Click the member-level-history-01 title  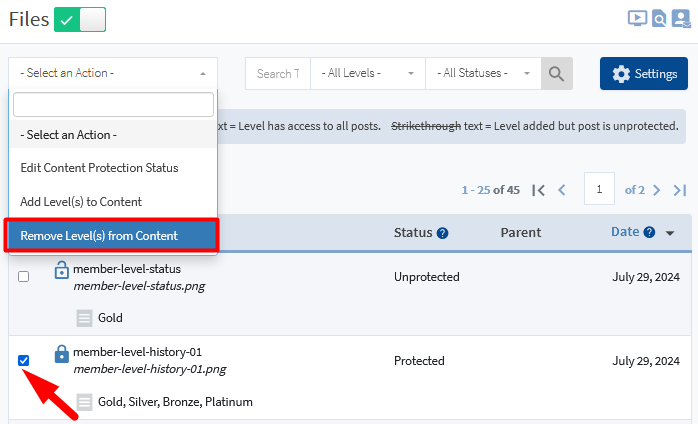[138, 352]
